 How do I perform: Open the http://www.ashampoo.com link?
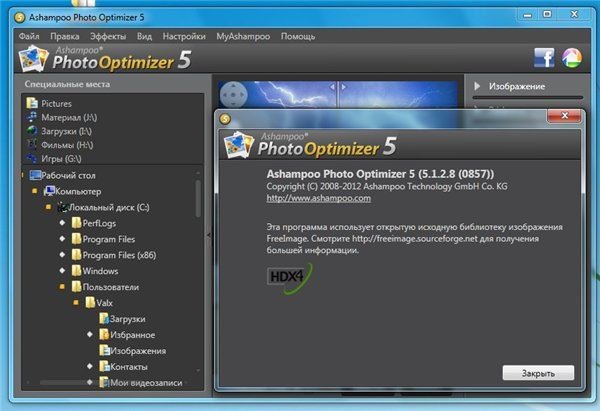318,198
